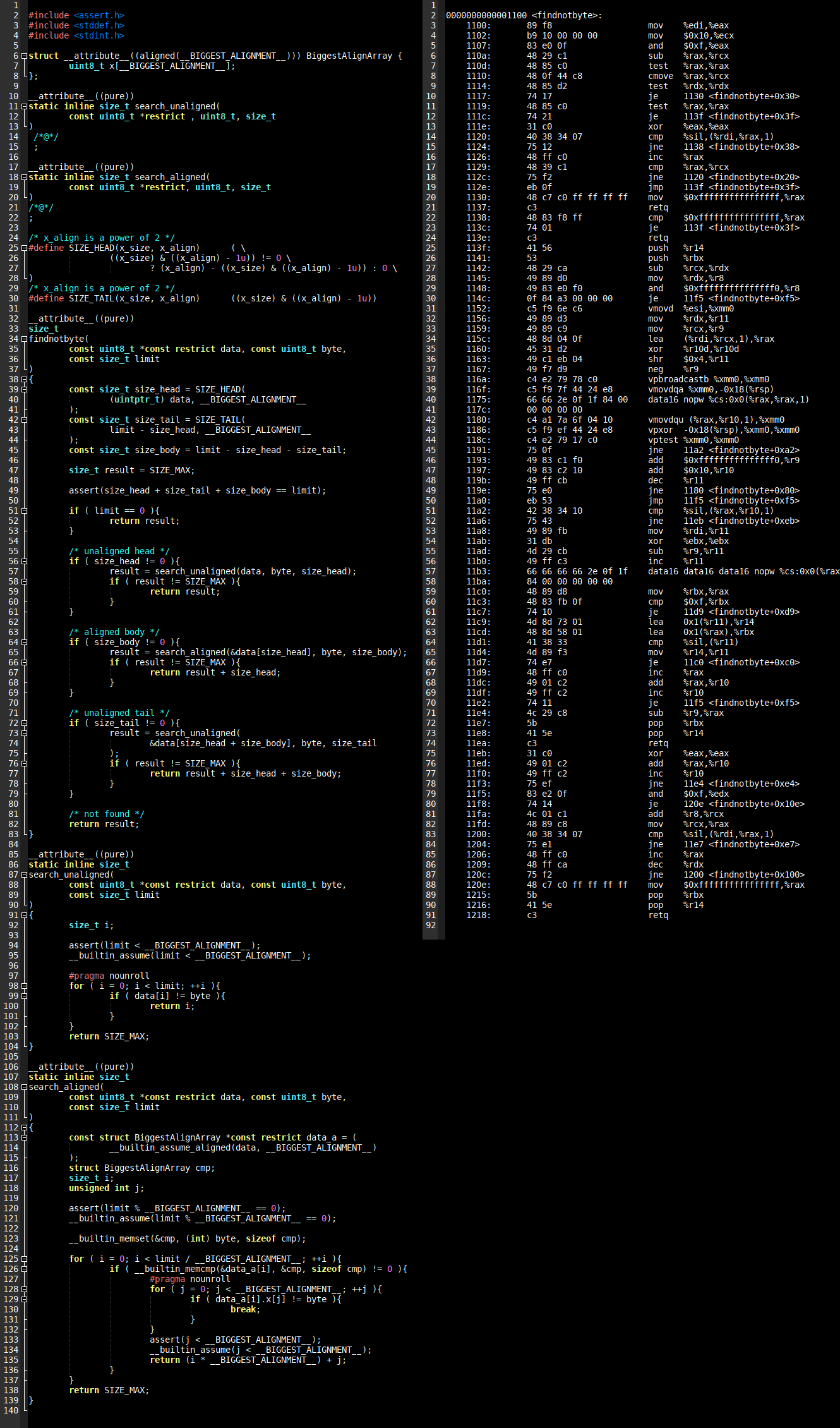Click the vpbroadcastb %xmm0,%xmm0 instruction

(x=709, y=380)
